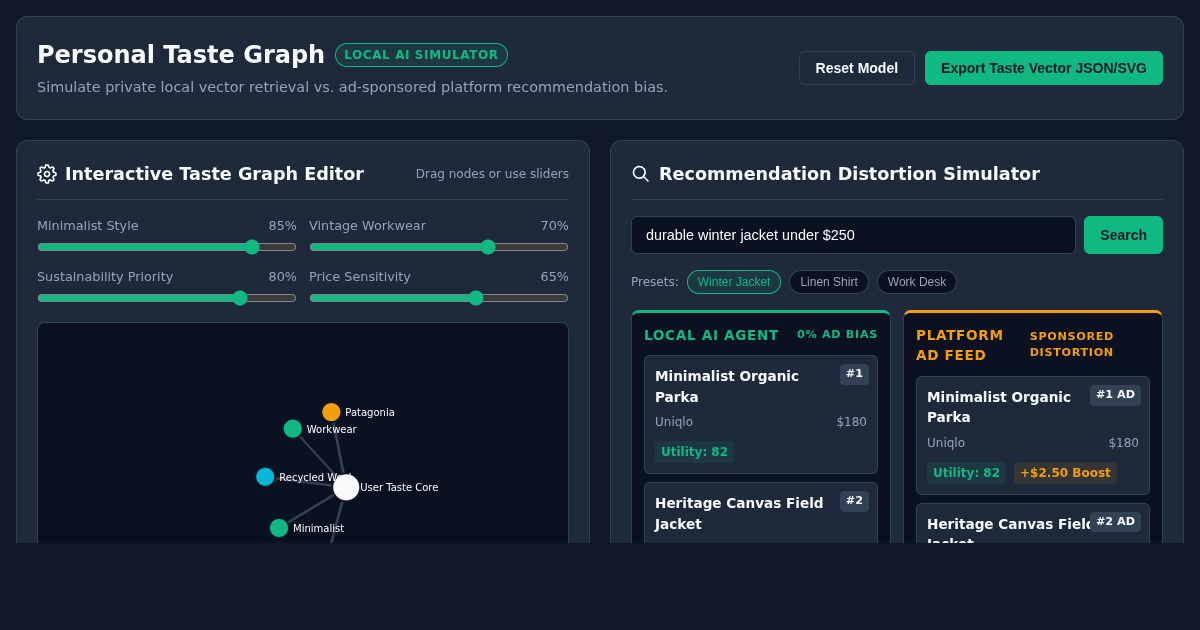
Task: Click Utility: 82 in Local AI Agent
Action: click(x=694, y=452)
